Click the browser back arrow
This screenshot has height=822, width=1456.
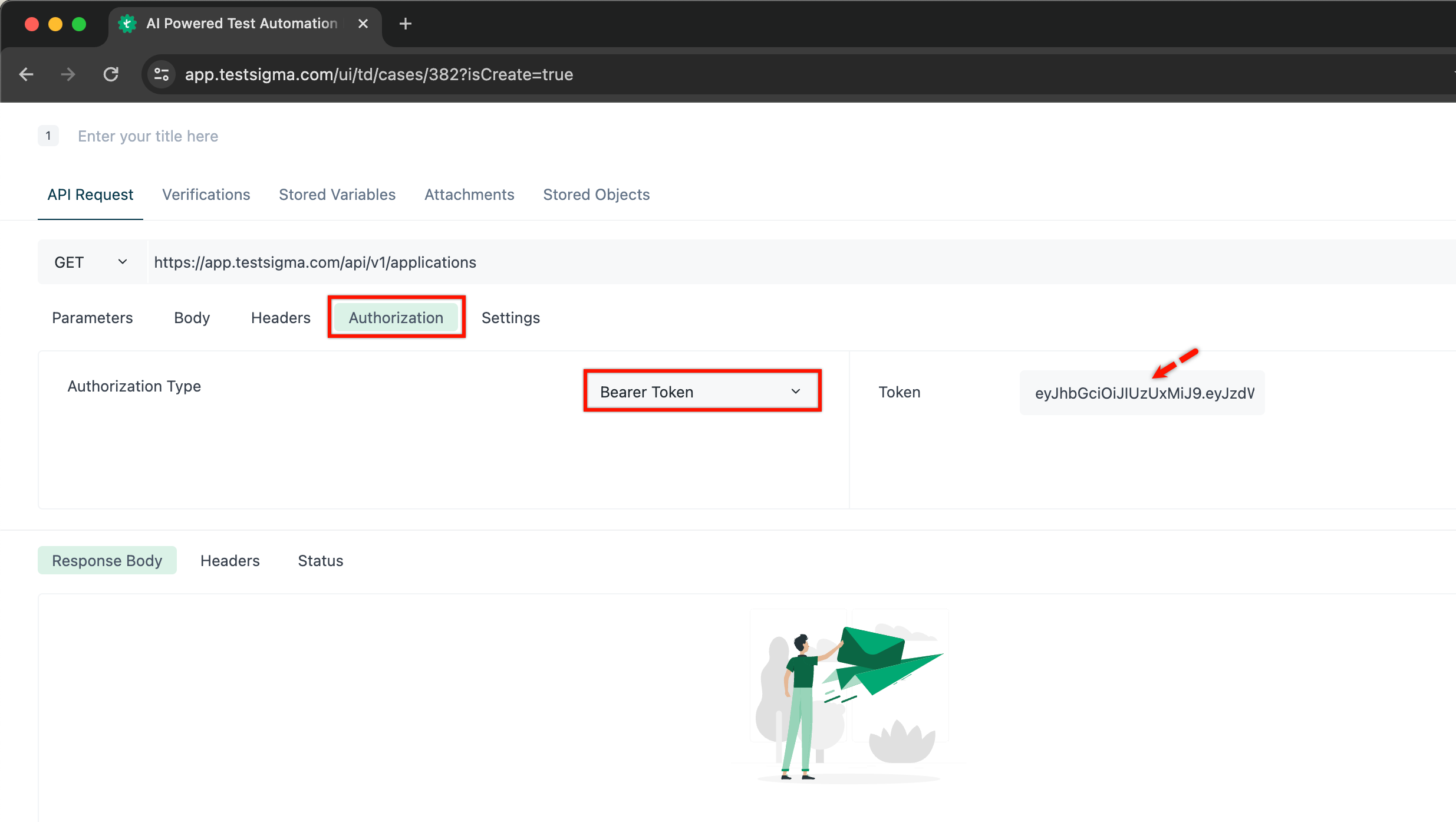point(27,74)
